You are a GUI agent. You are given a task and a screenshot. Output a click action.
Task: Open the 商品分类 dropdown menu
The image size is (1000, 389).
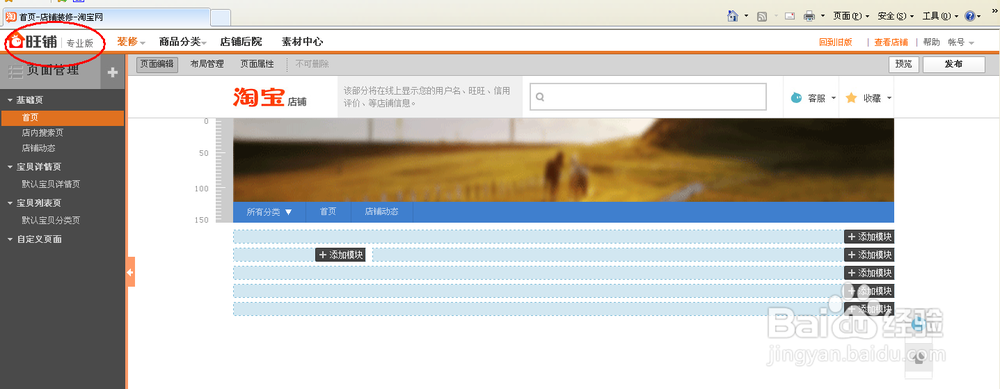182,42
